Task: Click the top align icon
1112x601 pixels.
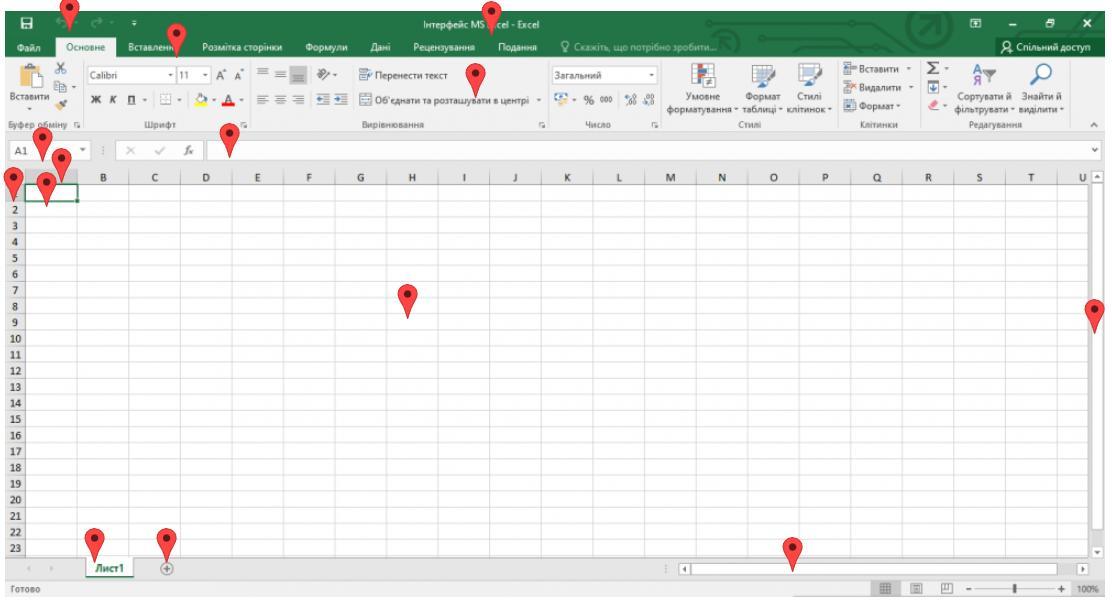Action: 262,74
